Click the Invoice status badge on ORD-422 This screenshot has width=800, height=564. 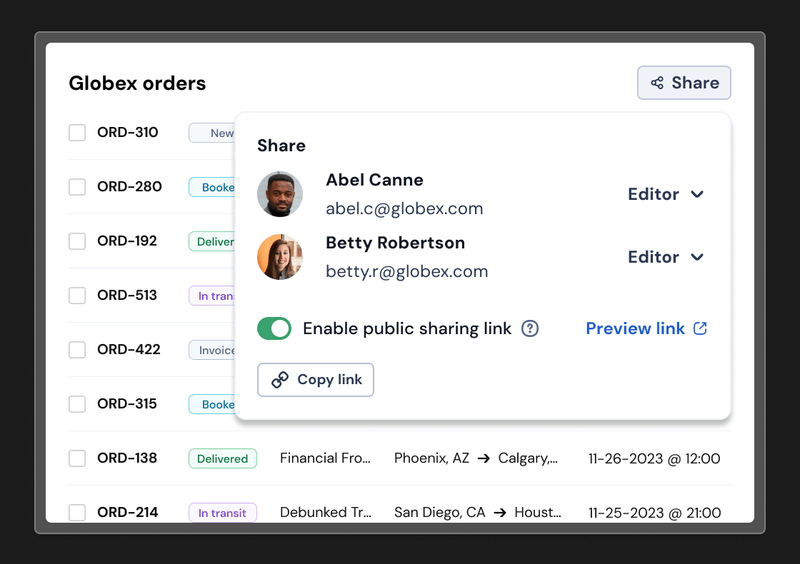(212, 350)
